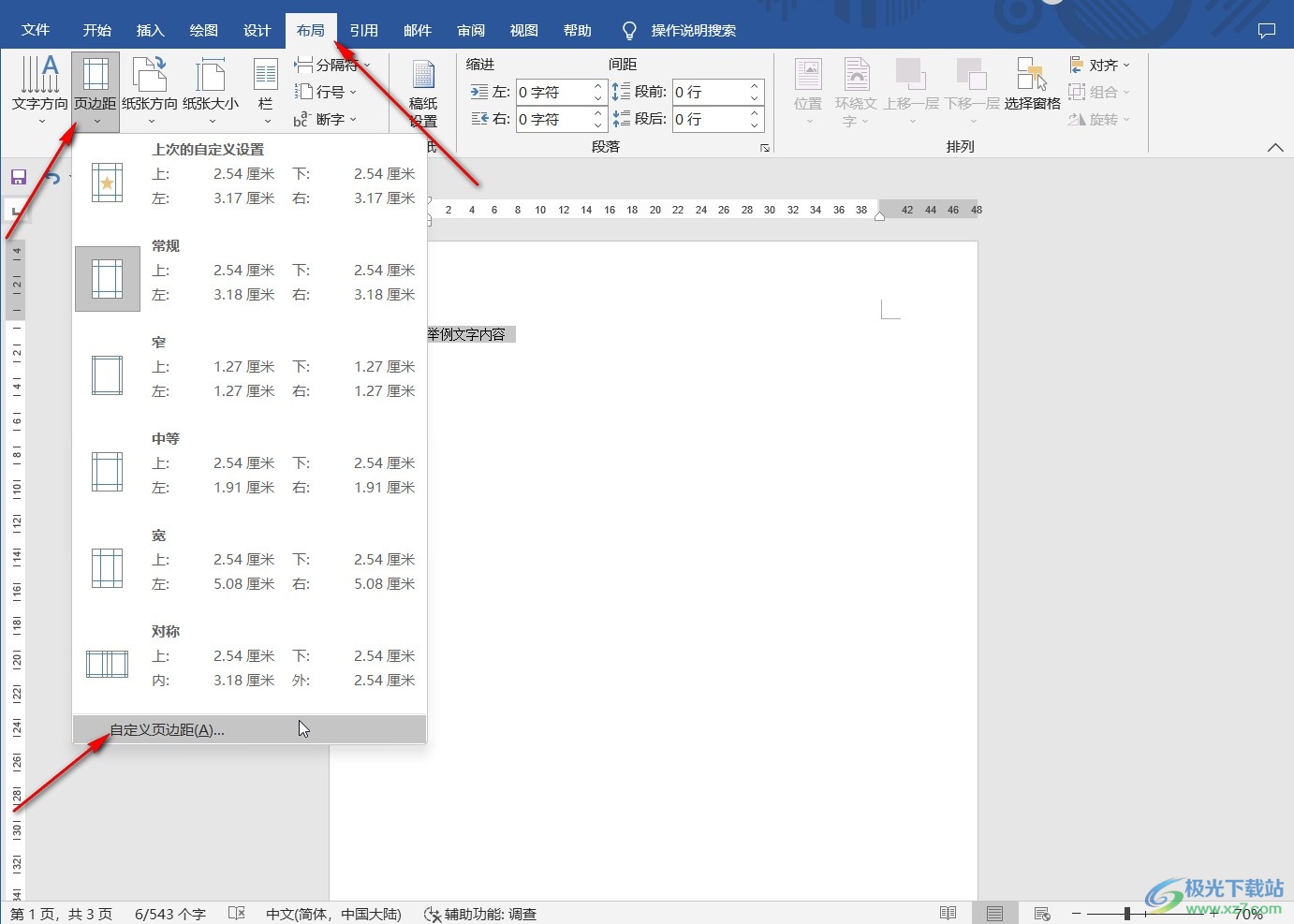Switch to the Insert (插入) tab

coord(150,30)
